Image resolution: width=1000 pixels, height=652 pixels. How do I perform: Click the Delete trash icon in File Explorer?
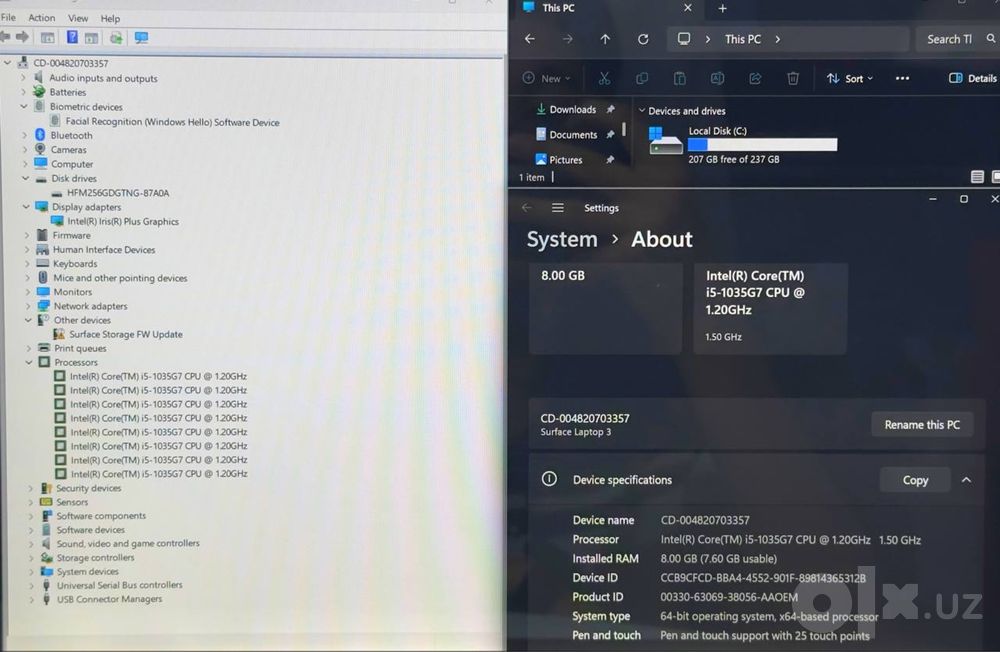[x=793, y=78]
